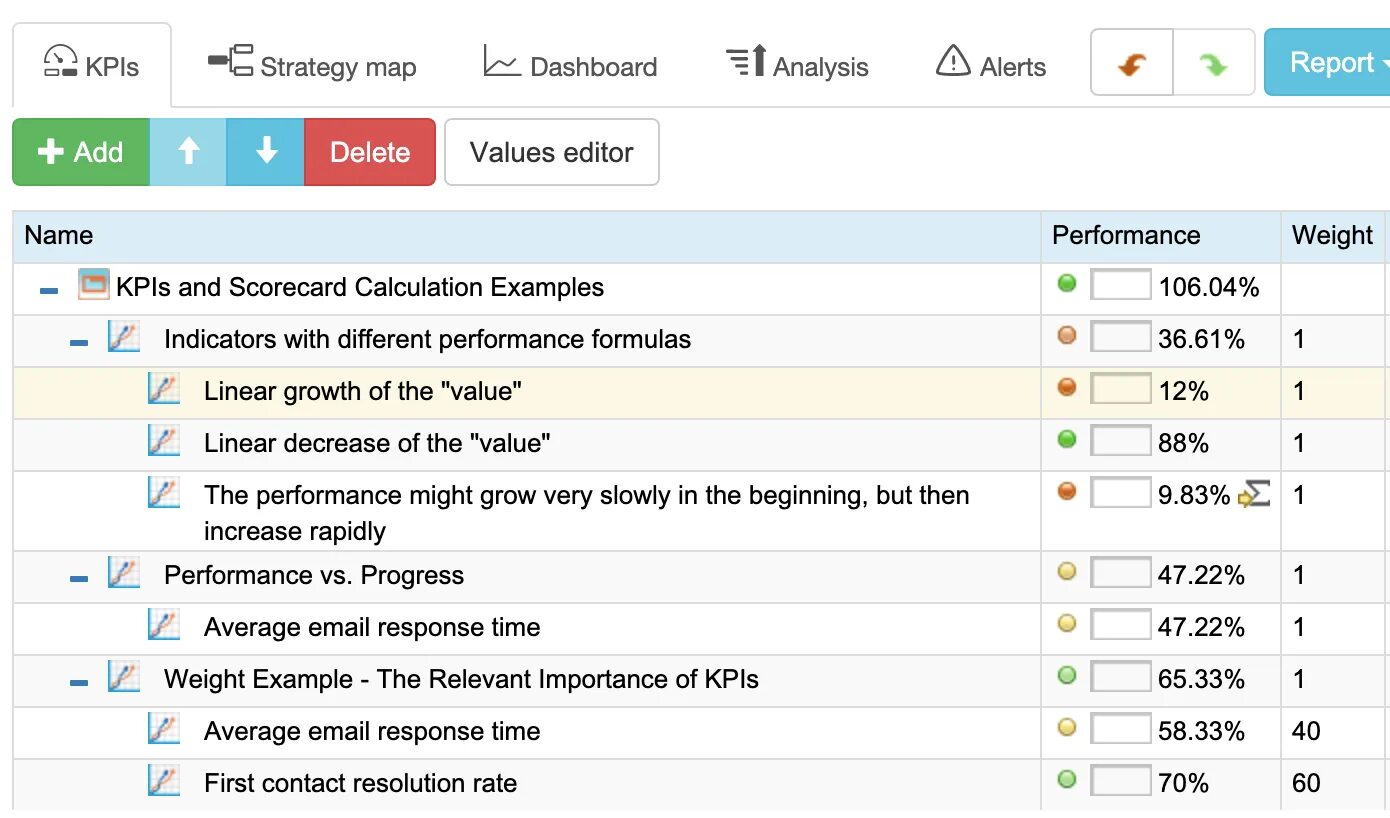
Task: Click the orange status dot next to 9.83%
Action: click(x=1067, y=492)
